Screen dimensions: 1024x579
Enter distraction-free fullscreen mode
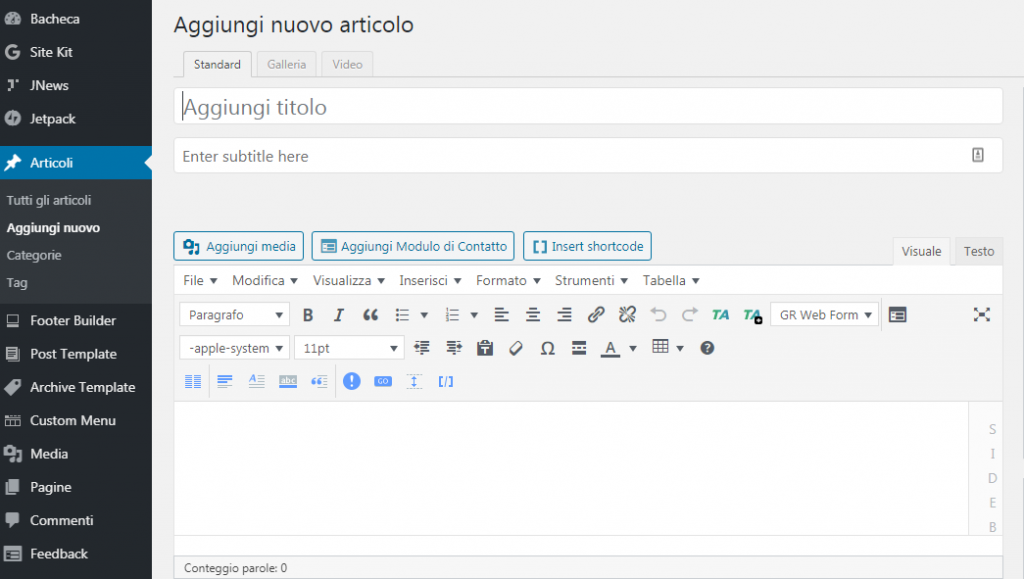(982, 315)
